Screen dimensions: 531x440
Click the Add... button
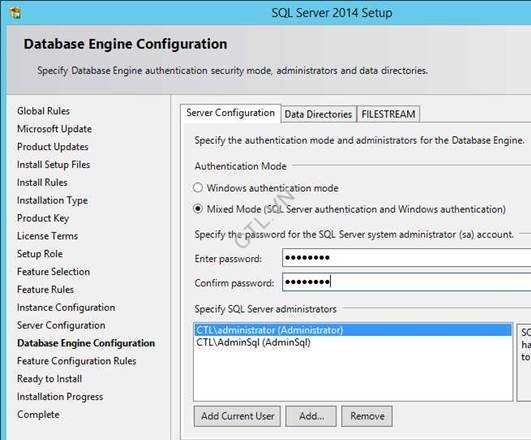(x=311, y=416)
